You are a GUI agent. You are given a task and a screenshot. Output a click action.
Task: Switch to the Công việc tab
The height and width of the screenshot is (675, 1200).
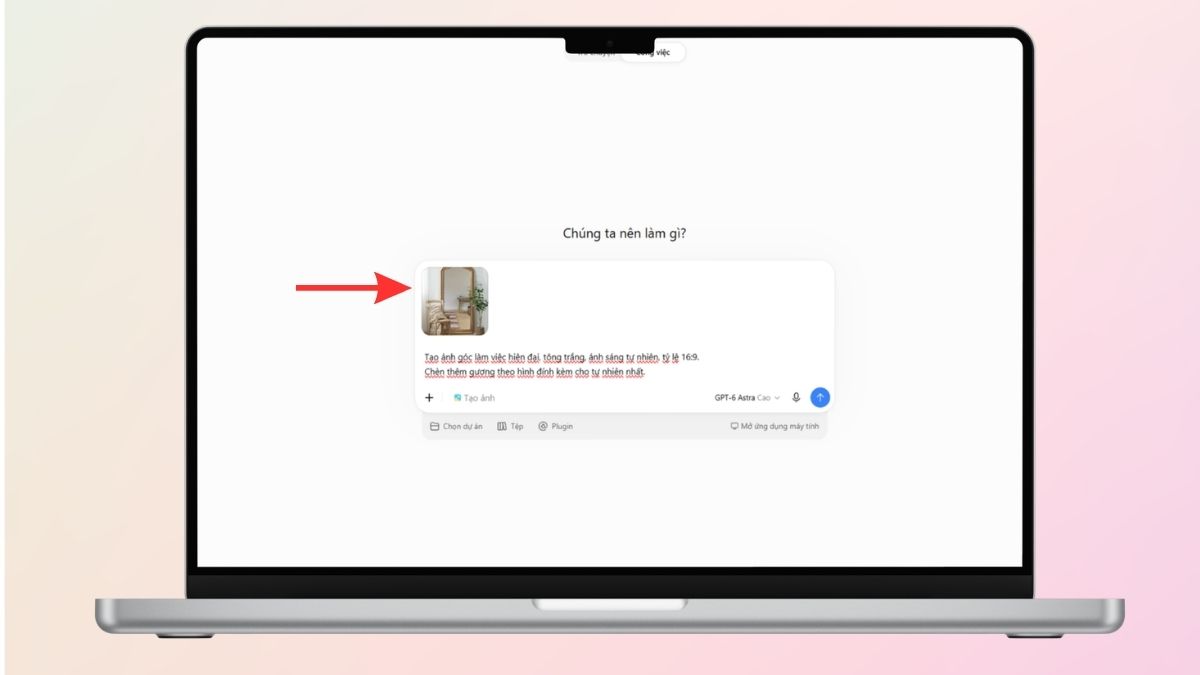coord(653,51)
